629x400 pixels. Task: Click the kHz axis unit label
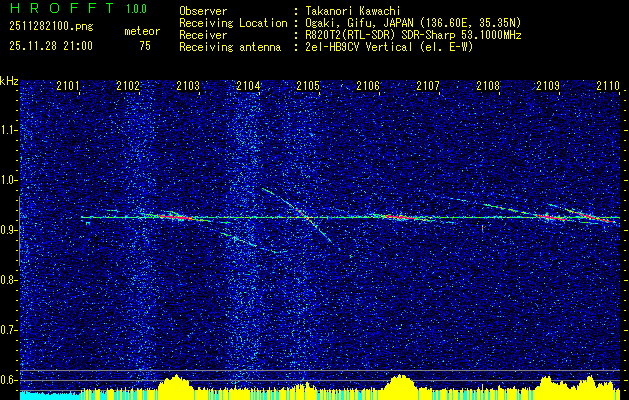pyautogui.click(x=9, y=81)
